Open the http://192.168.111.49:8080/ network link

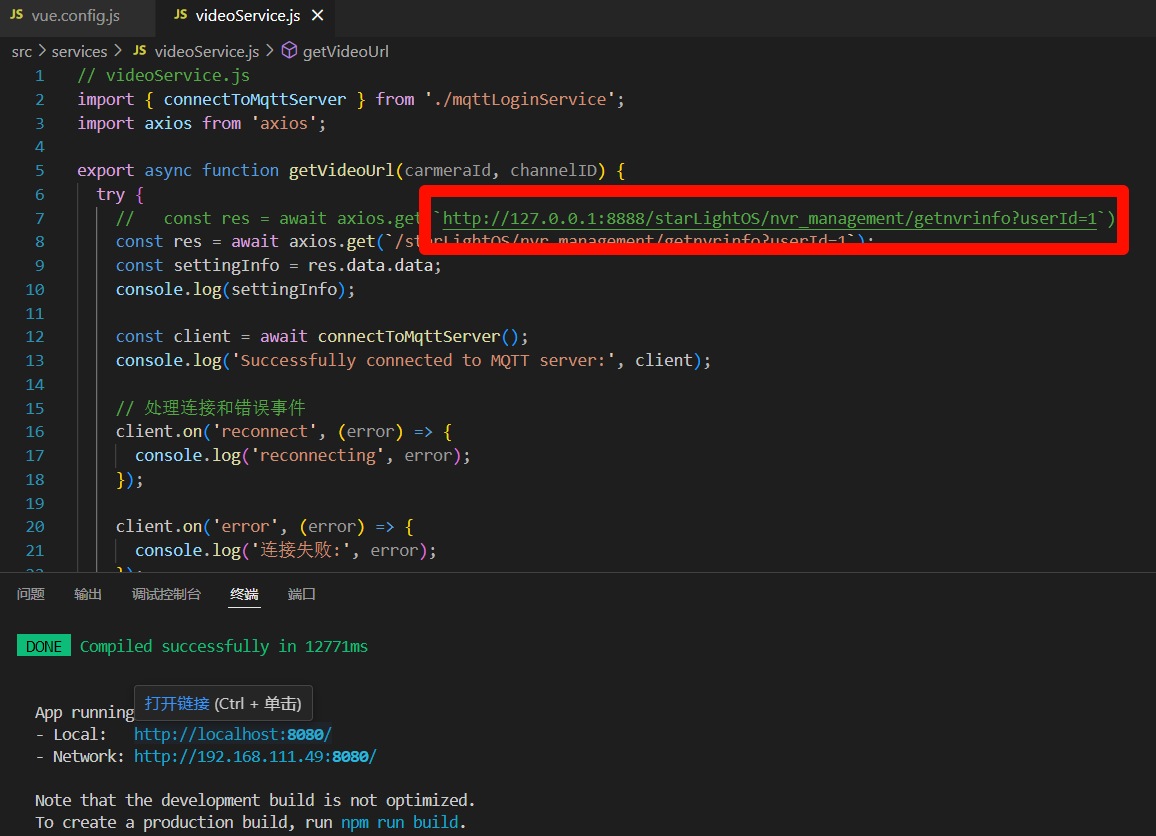click(255, 756)
